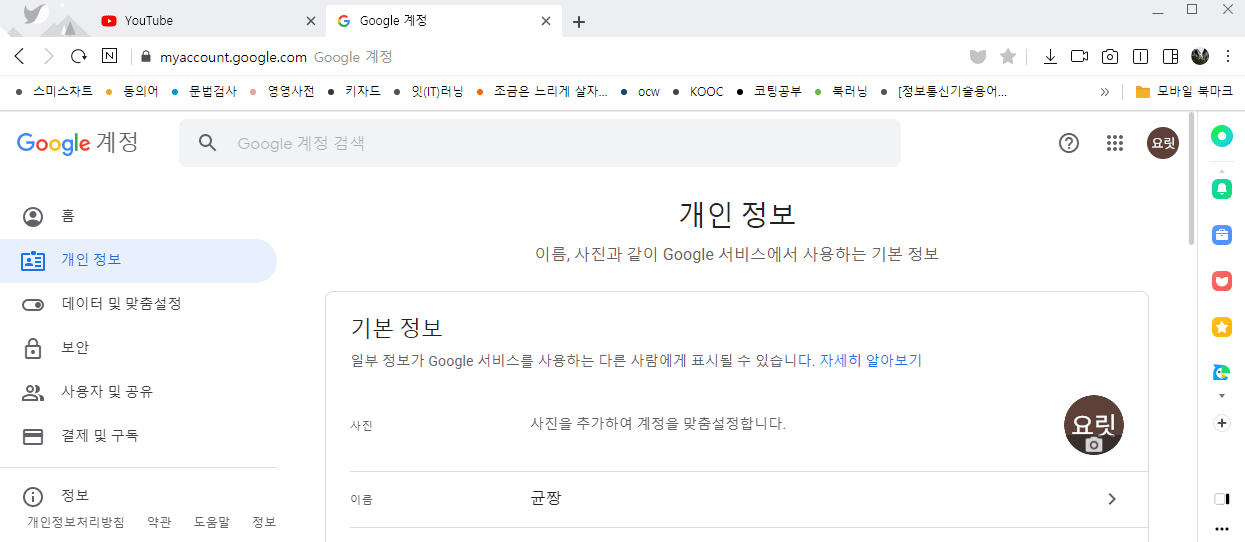Open the 개인정보처리방침 footer link

coord(76,522)
